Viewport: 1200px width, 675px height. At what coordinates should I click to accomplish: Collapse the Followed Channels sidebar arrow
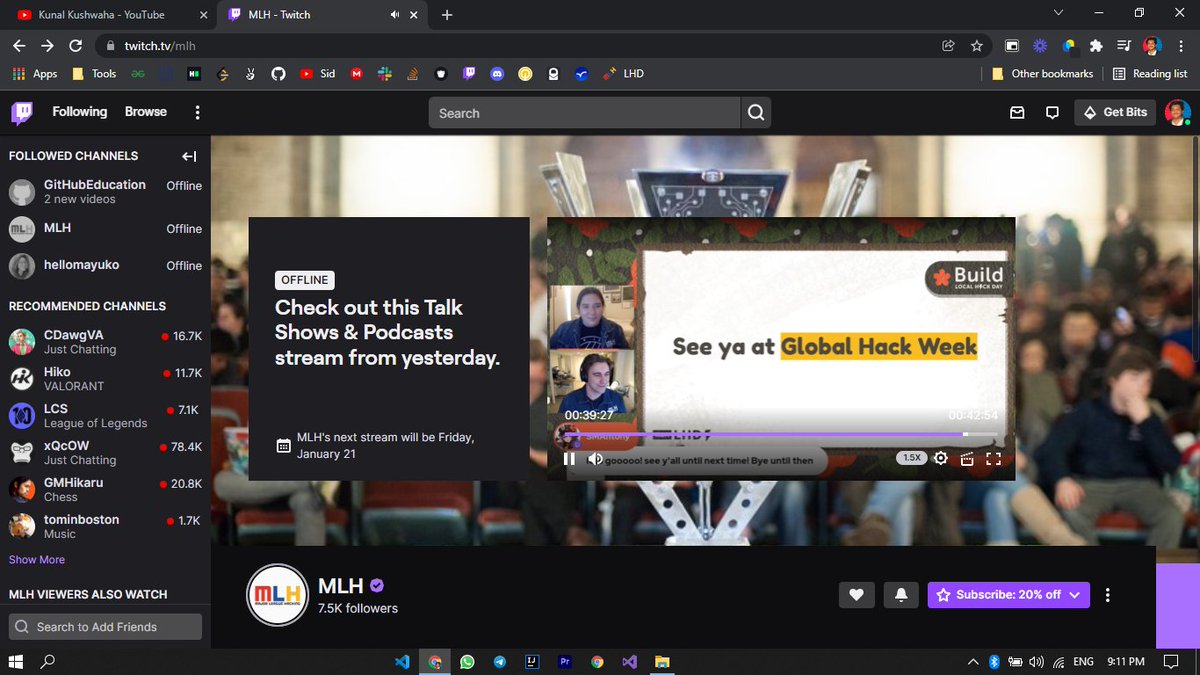coord(188,156)
